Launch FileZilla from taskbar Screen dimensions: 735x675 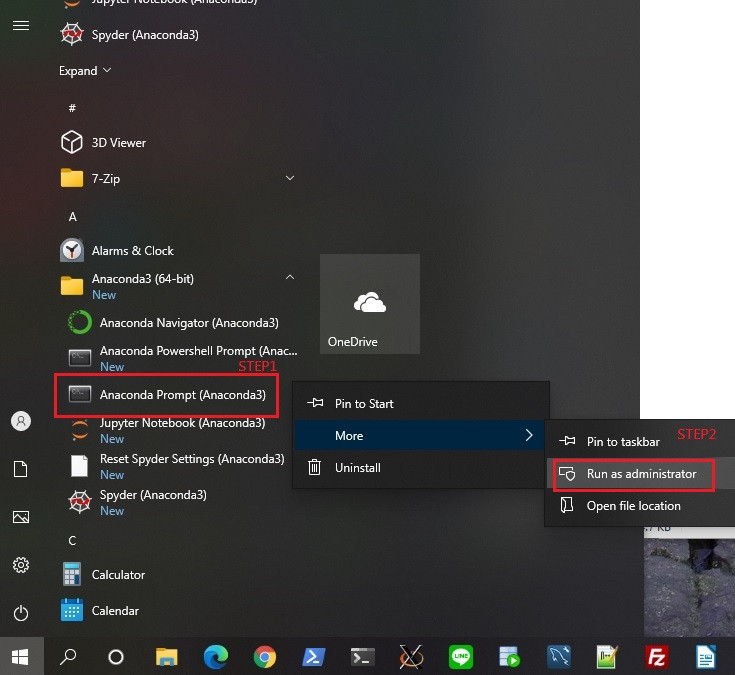pyautogui.click(x=657, y=657)
